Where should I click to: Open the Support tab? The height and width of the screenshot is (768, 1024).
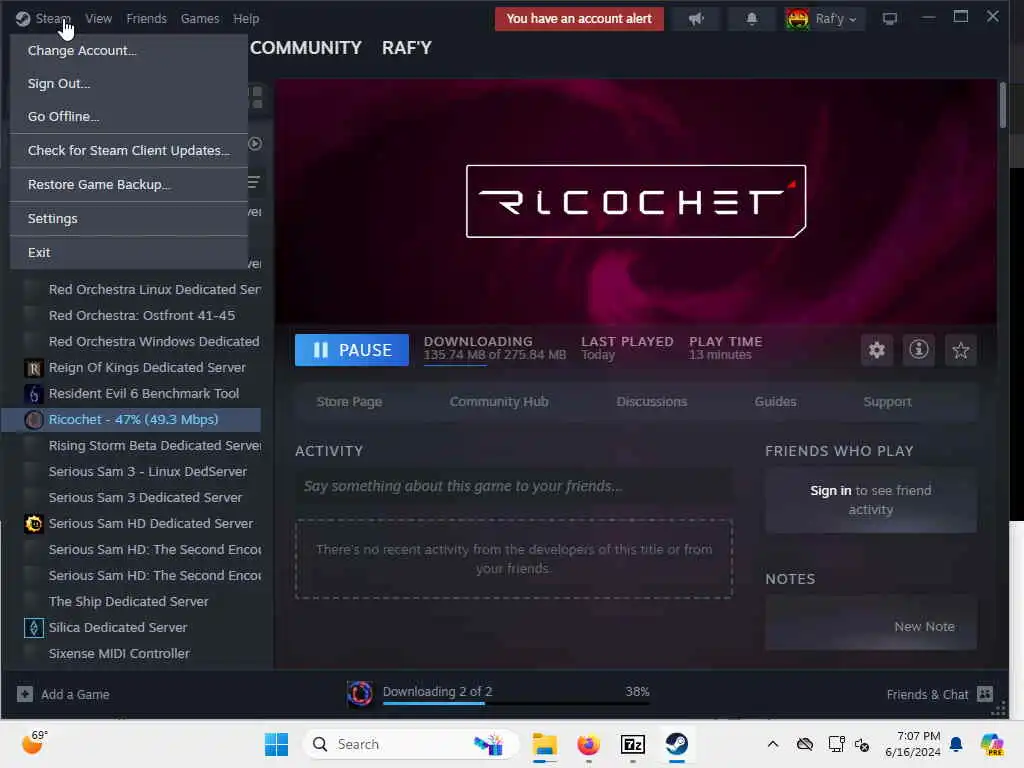pyautogui.click(x=887, y=402)
